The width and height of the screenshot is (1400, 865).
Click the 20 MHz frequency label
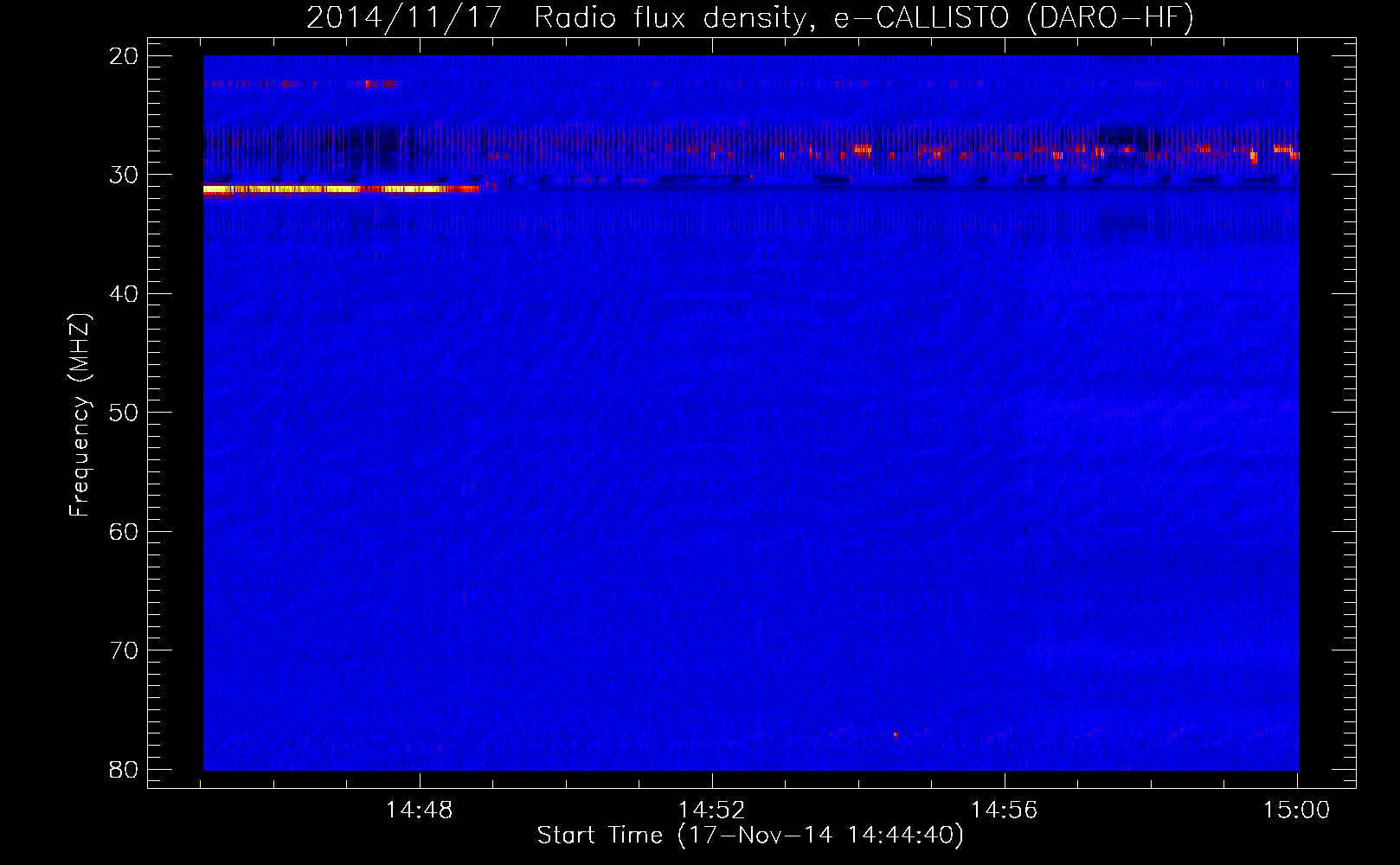click(x=124, y=56)
